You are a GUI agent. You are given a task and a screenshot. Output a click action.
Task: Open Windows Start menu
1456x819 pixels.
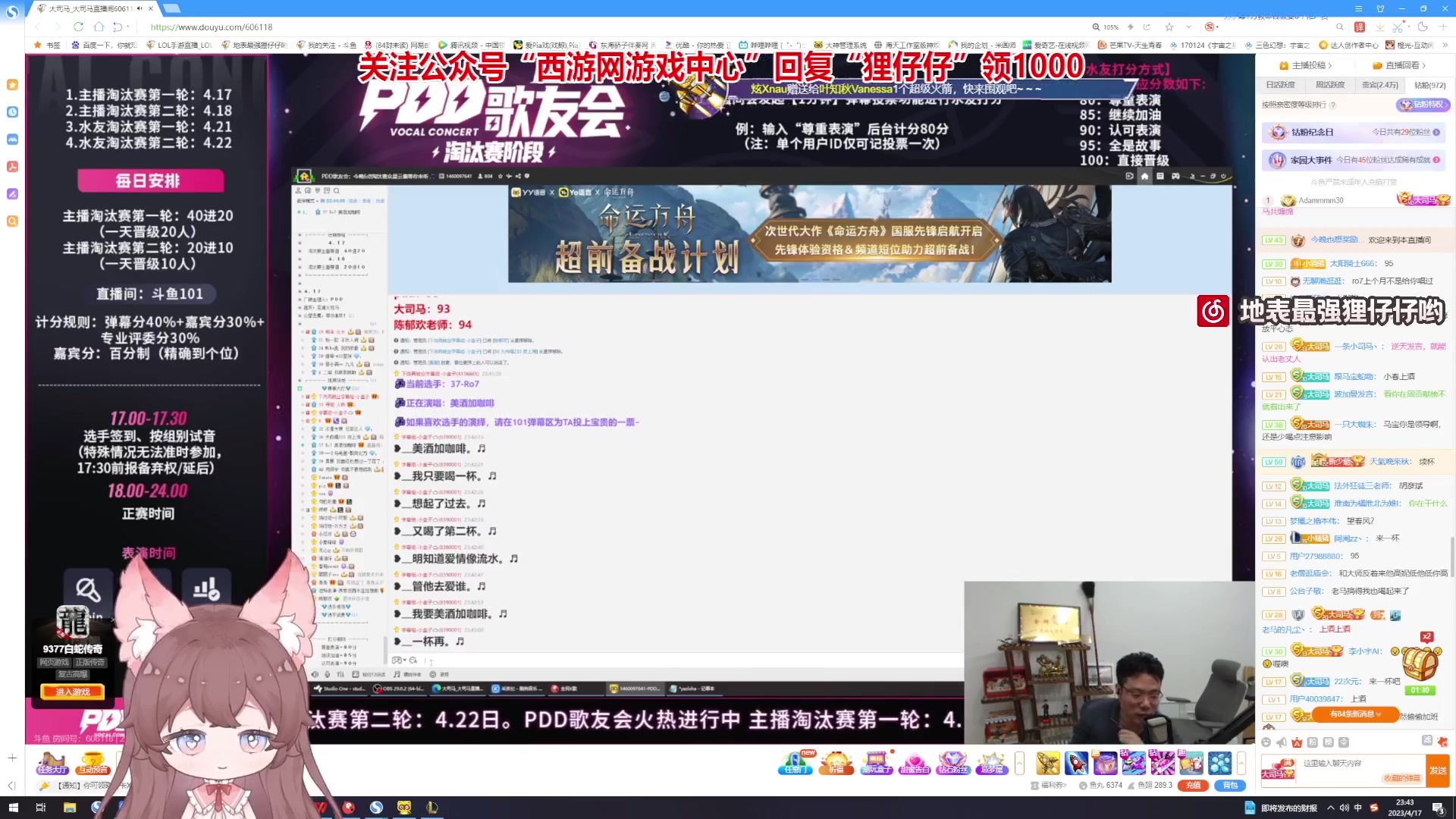pyautogui.click(x=13, y=808)
